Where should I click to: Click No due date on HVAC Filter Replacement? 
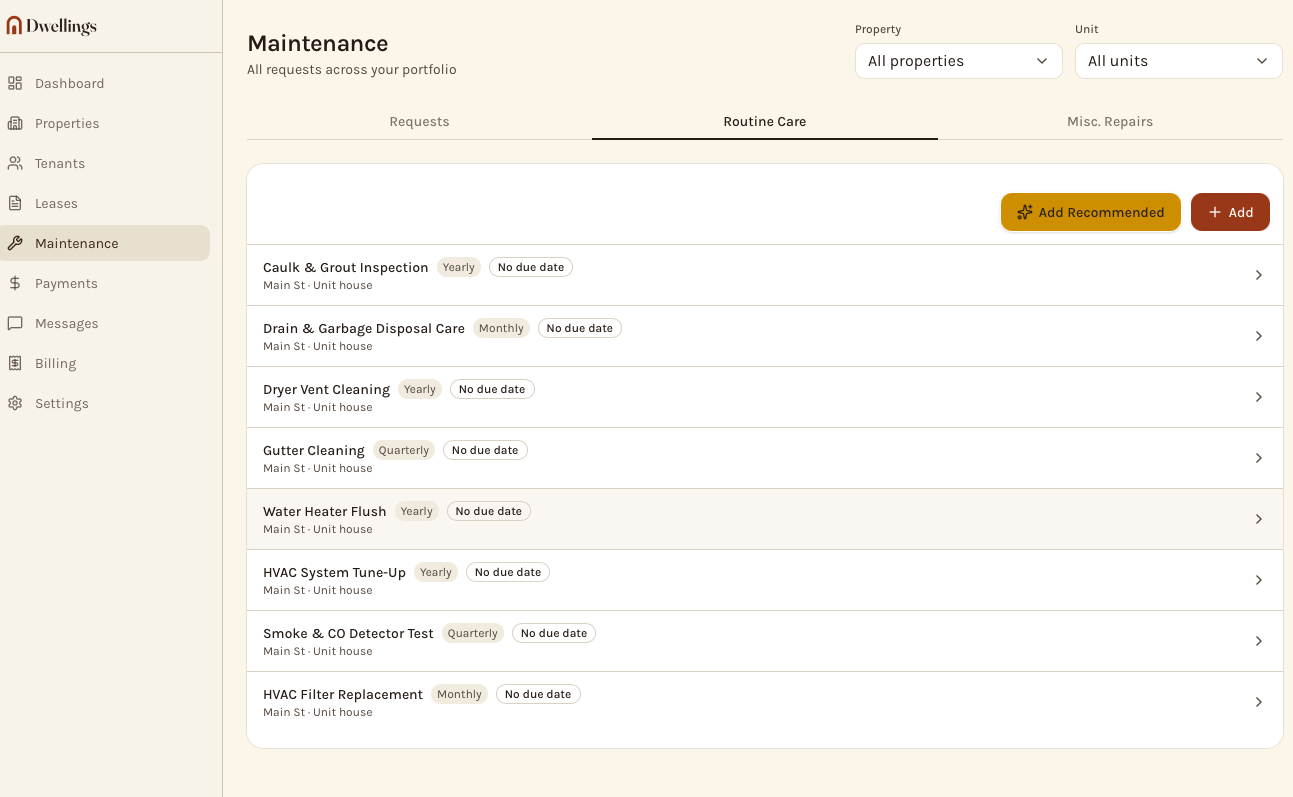click(x=538, y=694)
